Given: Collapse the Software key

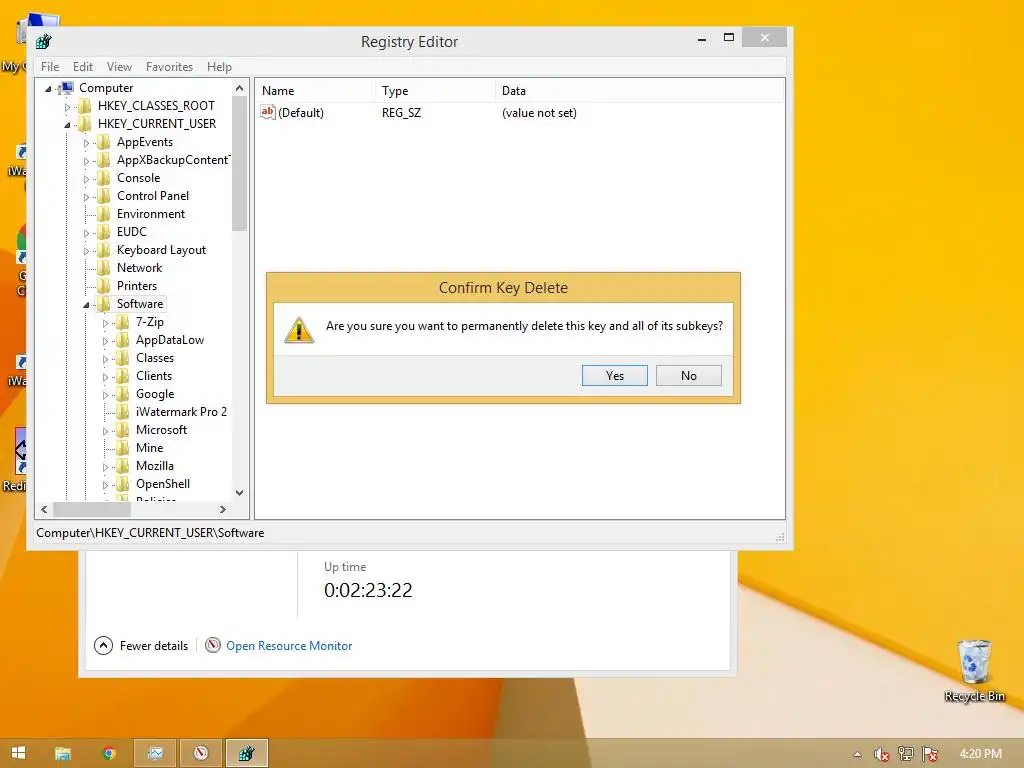Looking at the screenshot, I should coord(86,305).
